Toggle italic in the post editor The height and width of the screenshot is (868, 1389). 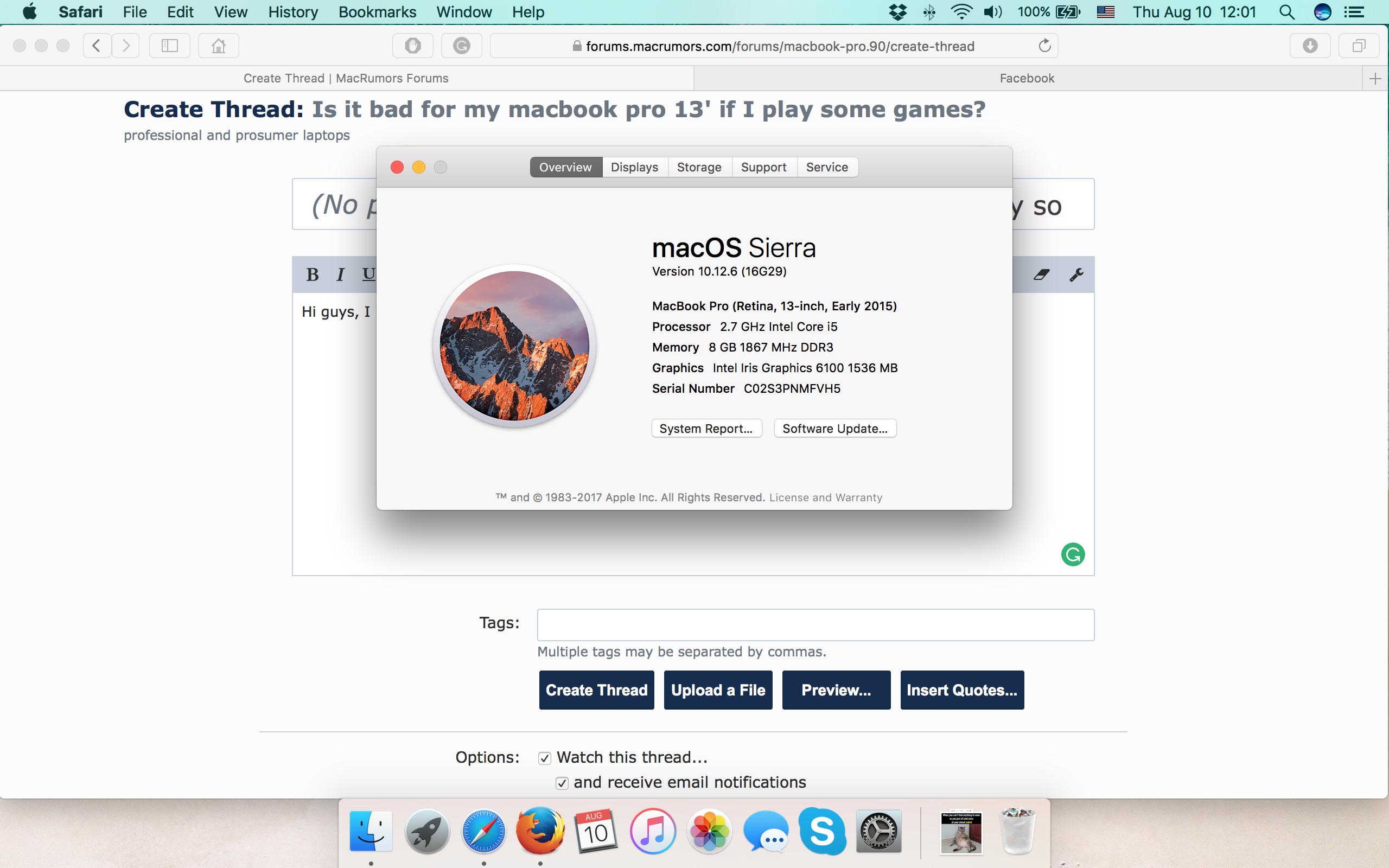(340, 275)
